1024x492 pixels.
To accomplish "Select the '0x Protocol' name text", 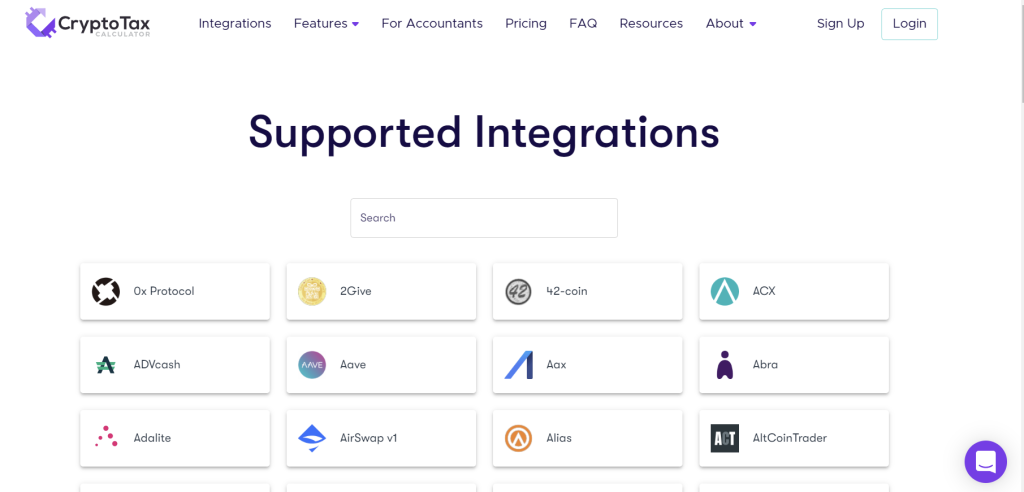I will click(x=164, y=291).
